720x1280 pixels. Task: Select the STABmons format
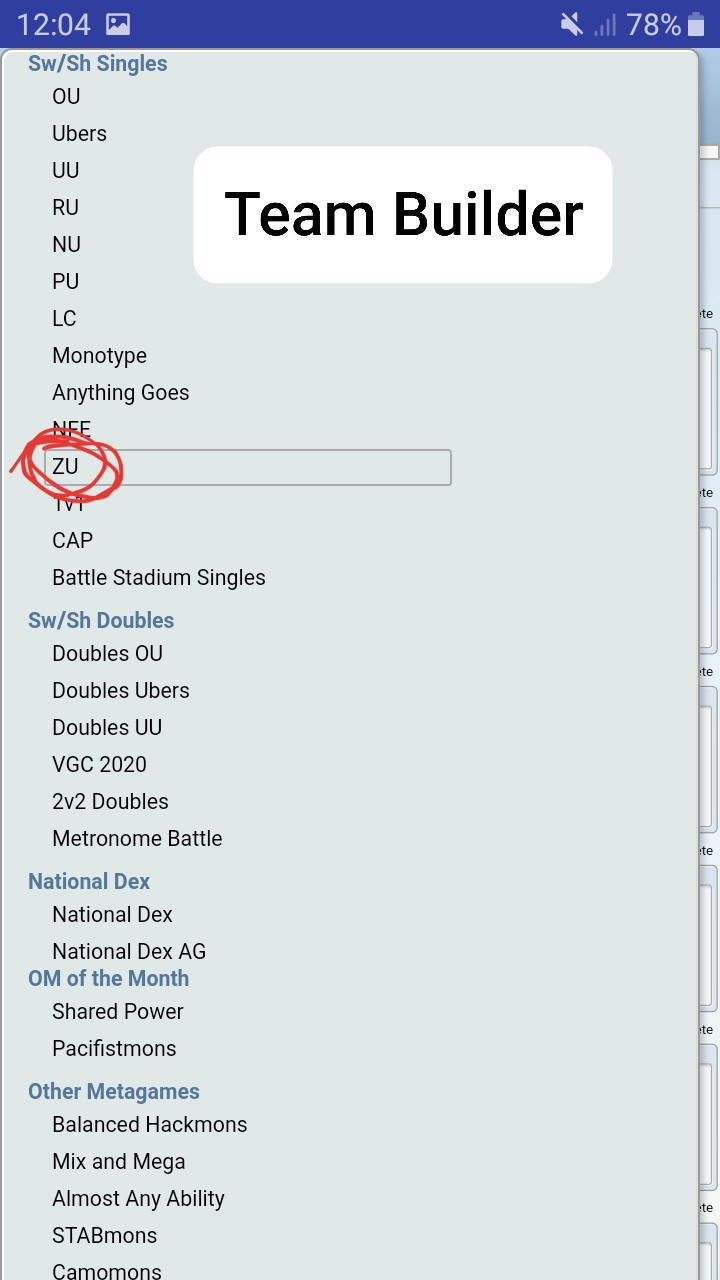(x=104, y=1236)
